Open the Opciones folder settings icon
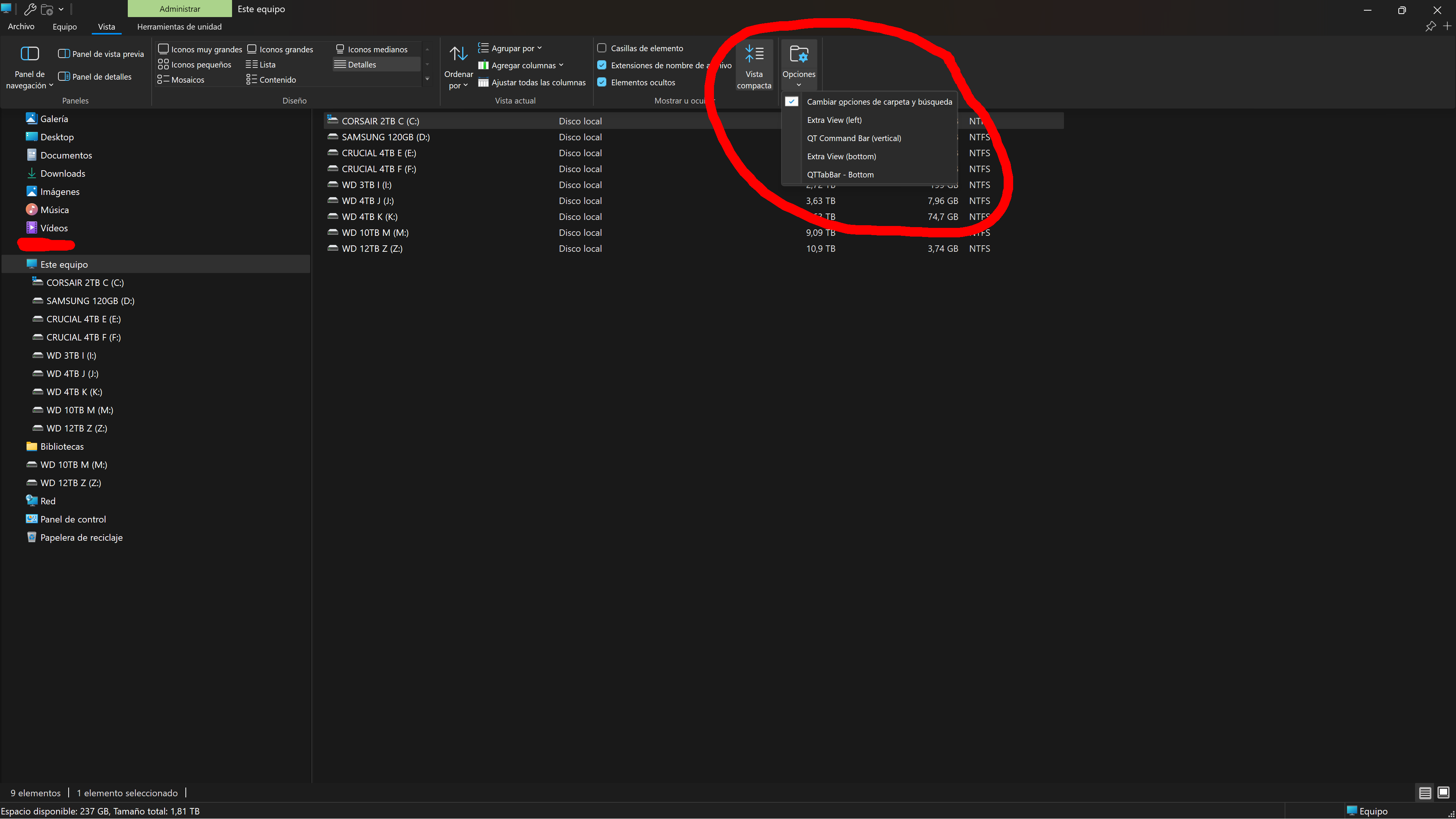The height and width of the screenshot is (819, 1456). (x=799, y=54)
